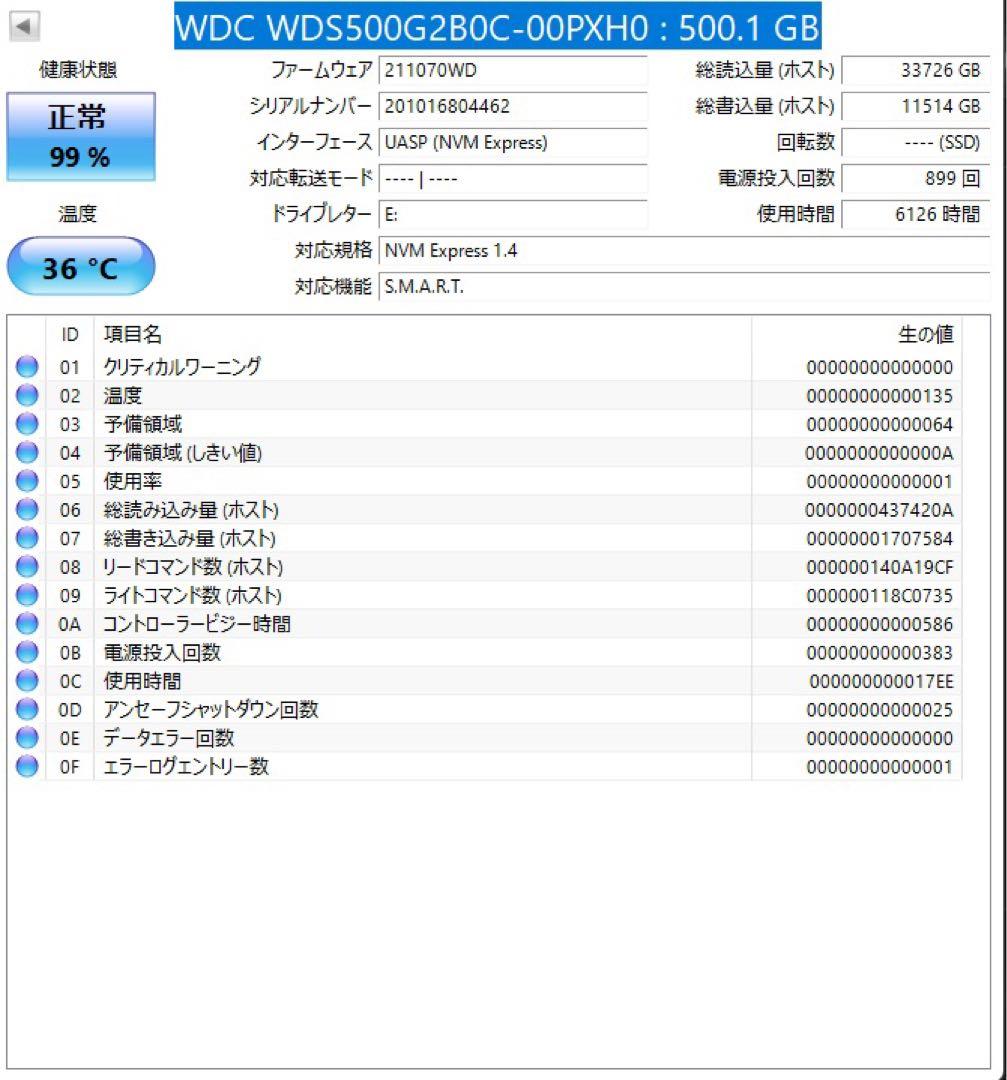Click the ID cell 0A
1007x1080 pixels.
click(70, 625)
